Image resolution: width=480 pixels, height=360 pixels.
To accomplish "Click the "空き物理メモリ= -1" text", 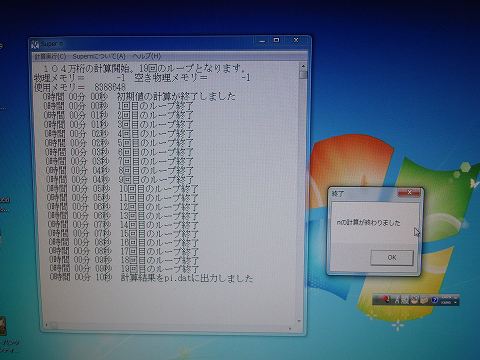I will (192, 78).
